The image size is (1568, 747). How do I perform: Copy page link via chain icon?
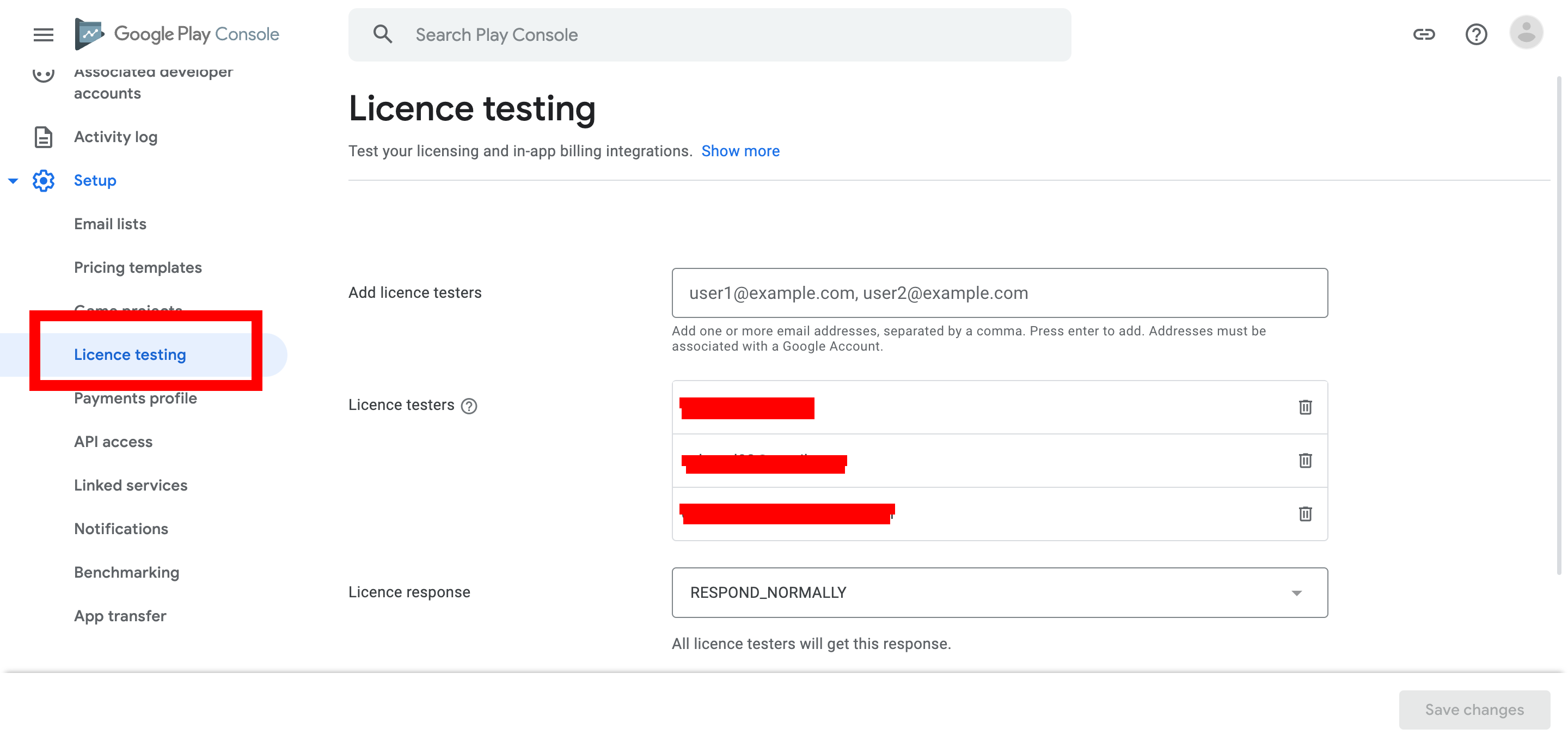(x=1423, y=34)
